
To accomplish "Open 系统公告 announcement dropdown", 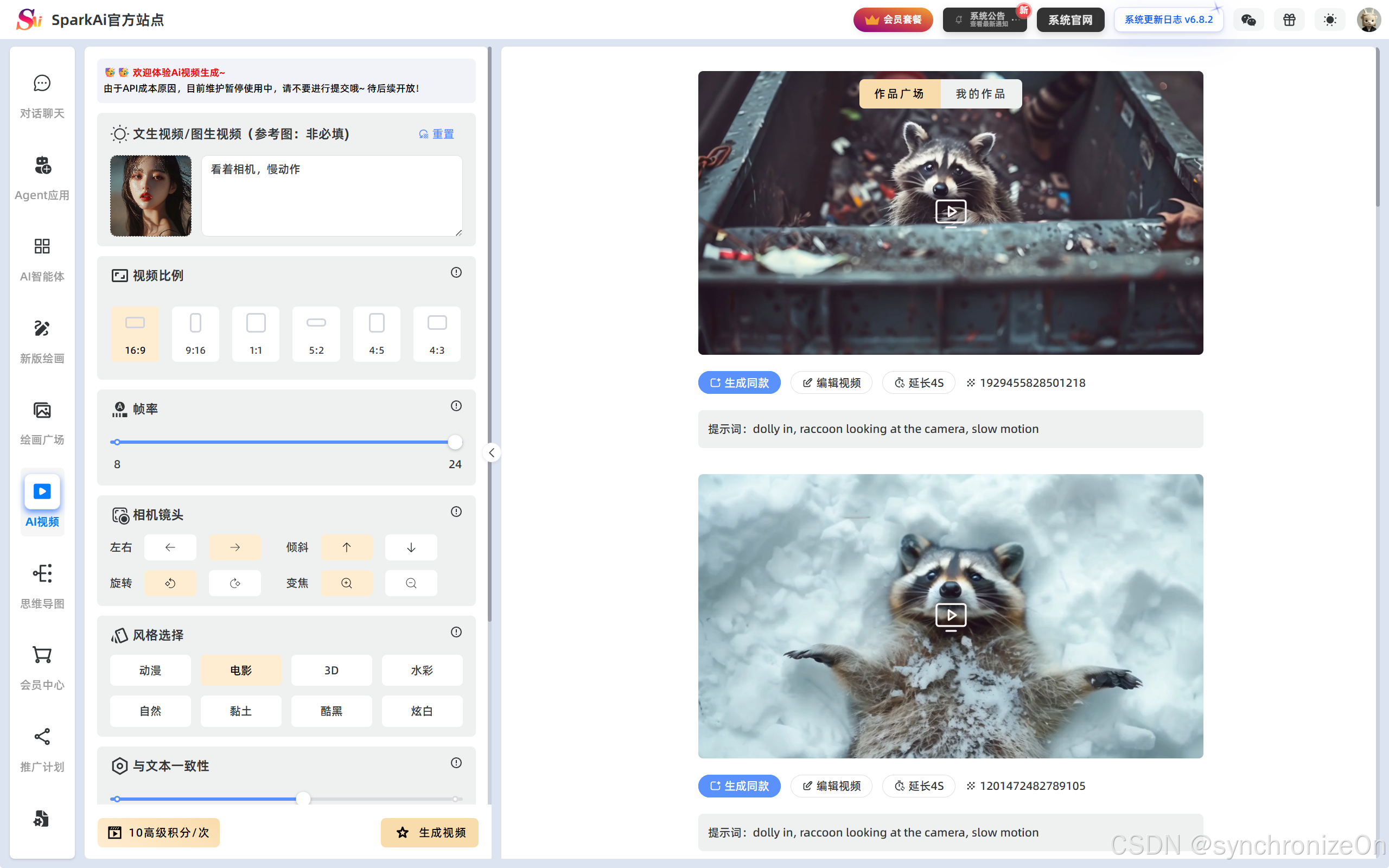I will point(985,20).
